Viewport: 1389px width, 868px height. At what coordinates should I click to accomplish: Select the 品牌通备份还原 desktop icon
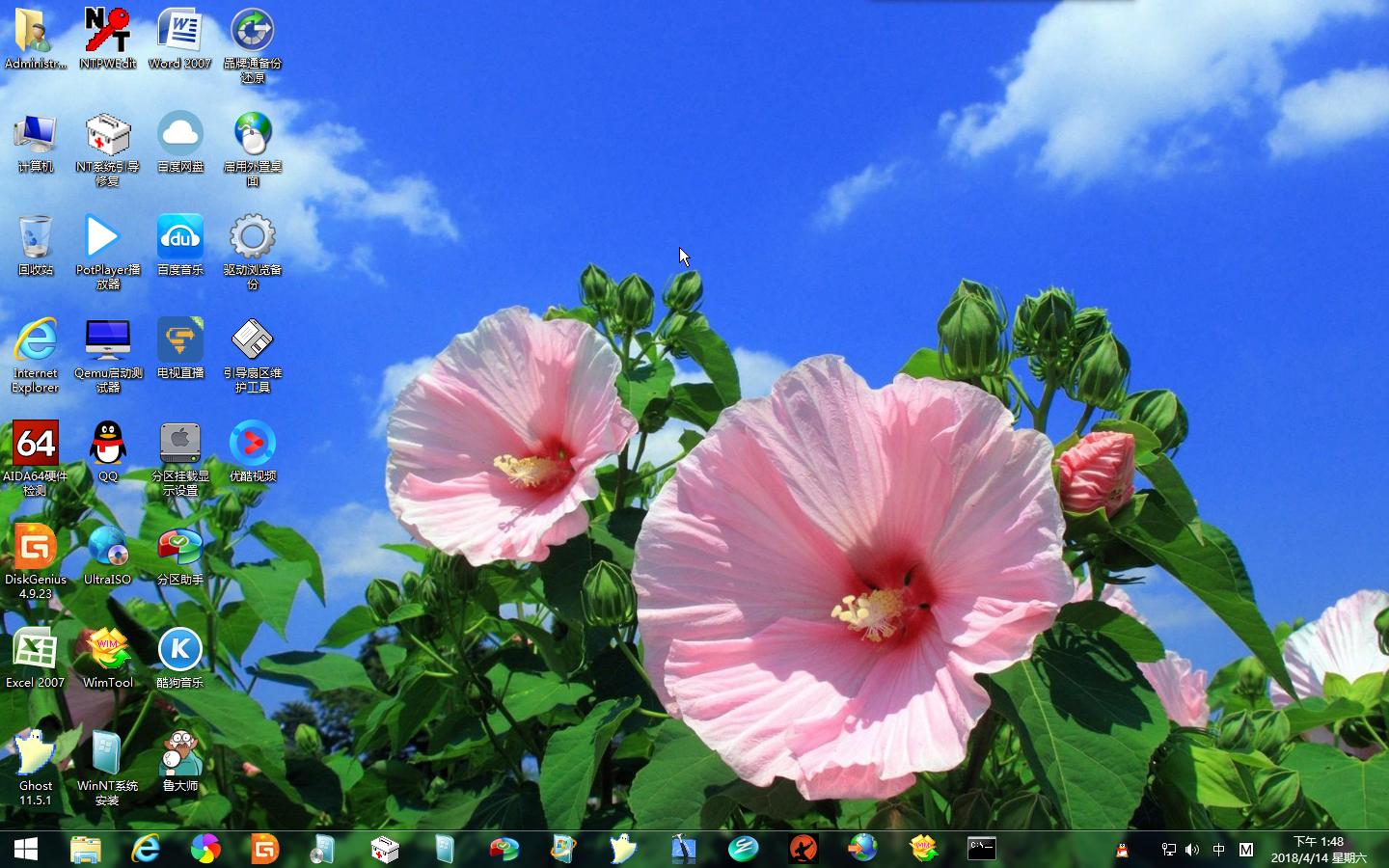point(253,44)
